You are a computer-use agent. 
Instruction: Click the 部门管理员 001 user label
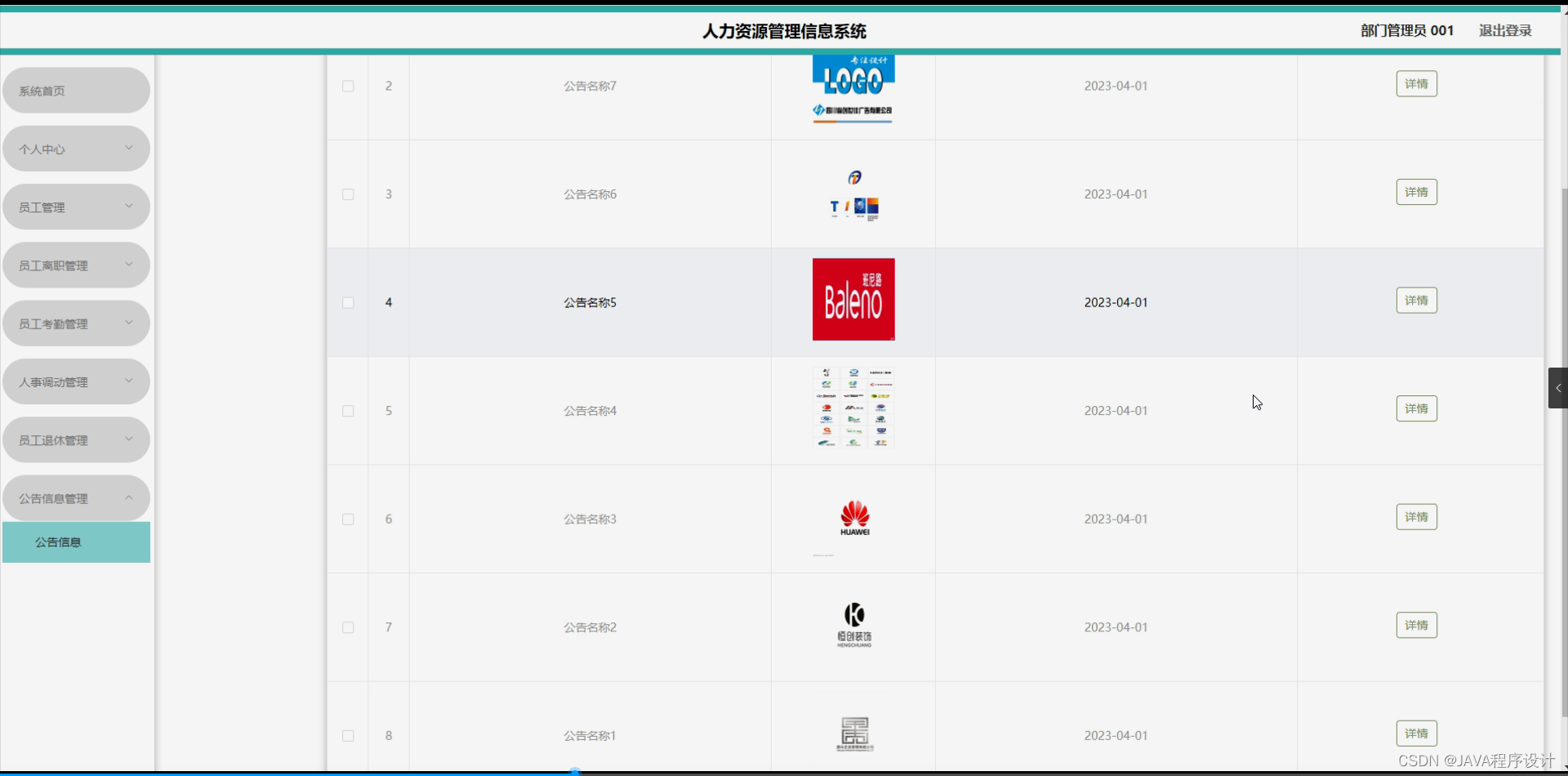tap(1407, 30)
